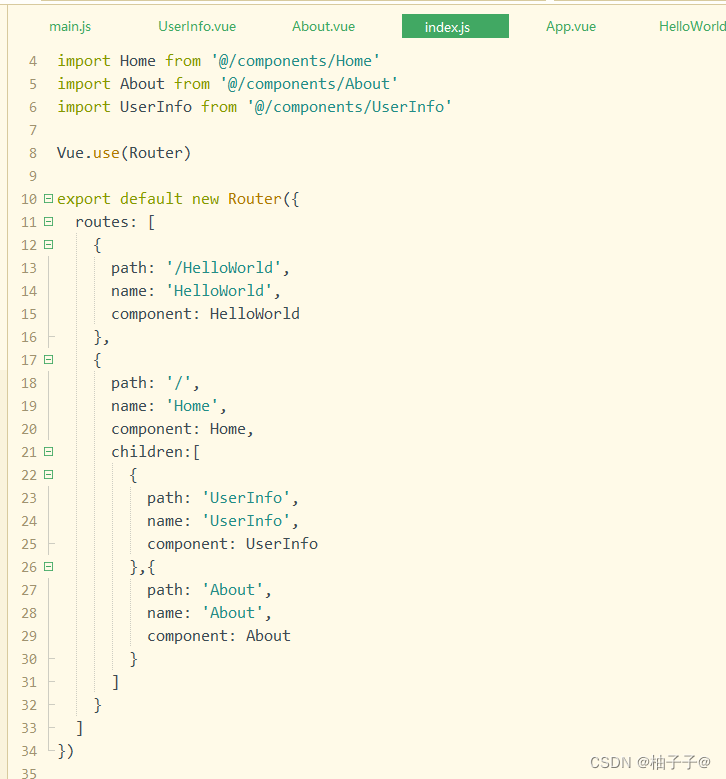Collapse the UserInfo child fold at line 22
The width and height of the screenshot is (726, 779).
(x=48, y=475)
